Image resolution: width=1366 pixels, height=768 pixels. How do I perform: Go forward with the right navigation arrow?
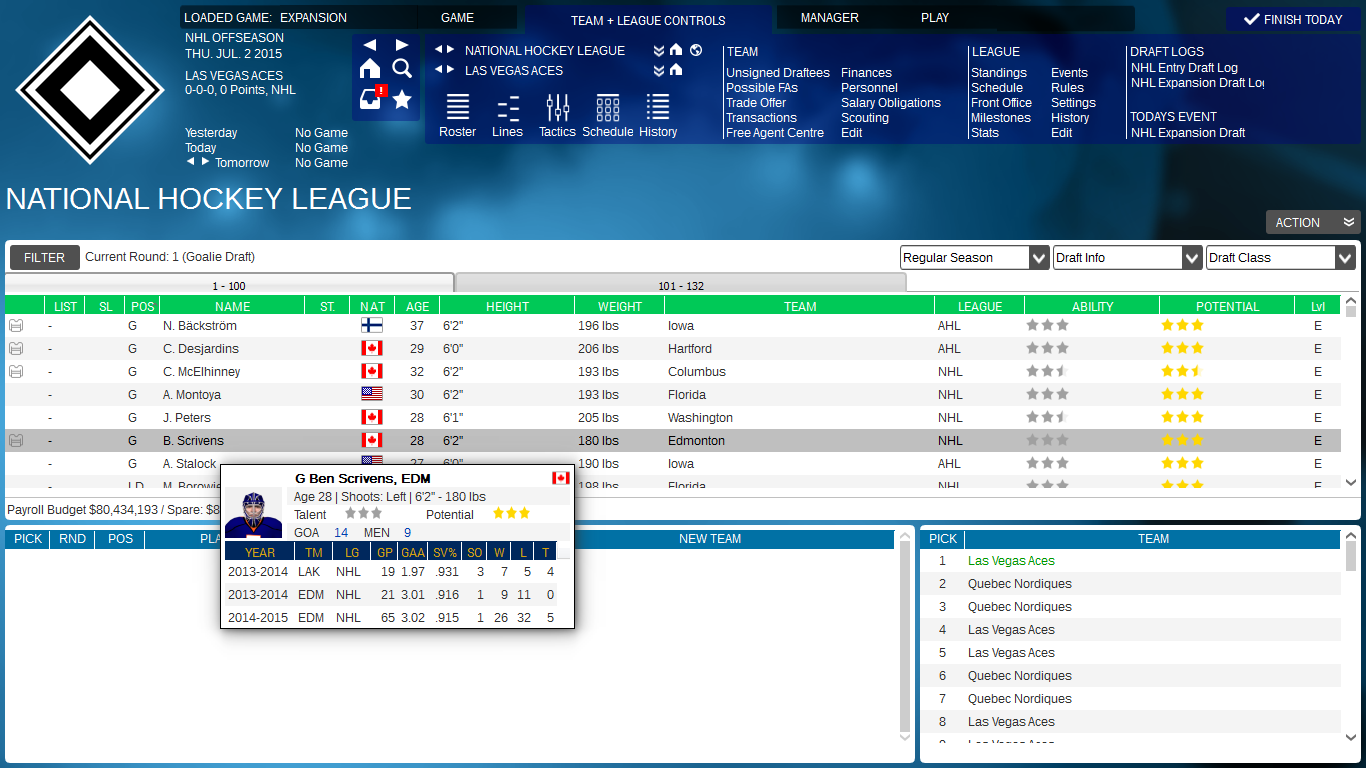coord(402,45)
